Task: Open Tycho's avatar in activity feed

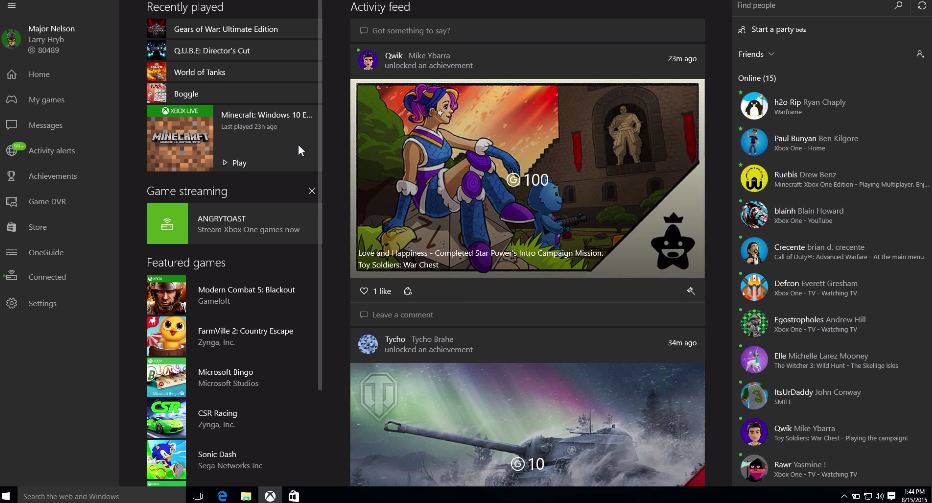Action: click(x=368, y=344)
